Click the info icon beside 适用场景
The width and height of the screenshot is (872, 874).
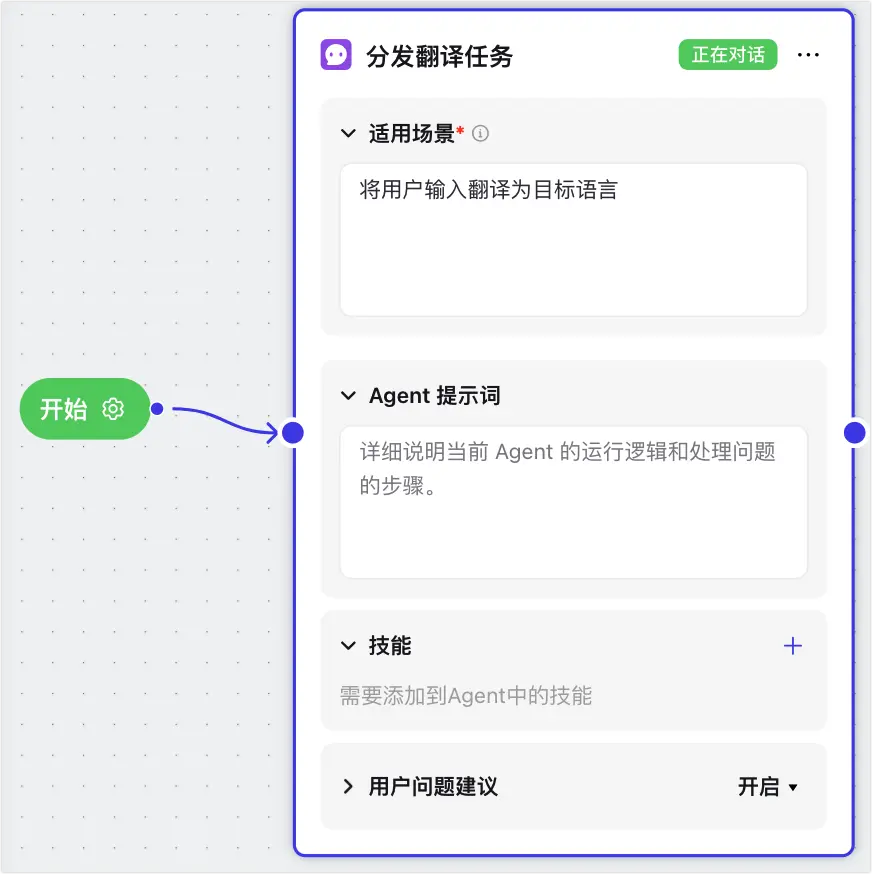tap(480, 132)
